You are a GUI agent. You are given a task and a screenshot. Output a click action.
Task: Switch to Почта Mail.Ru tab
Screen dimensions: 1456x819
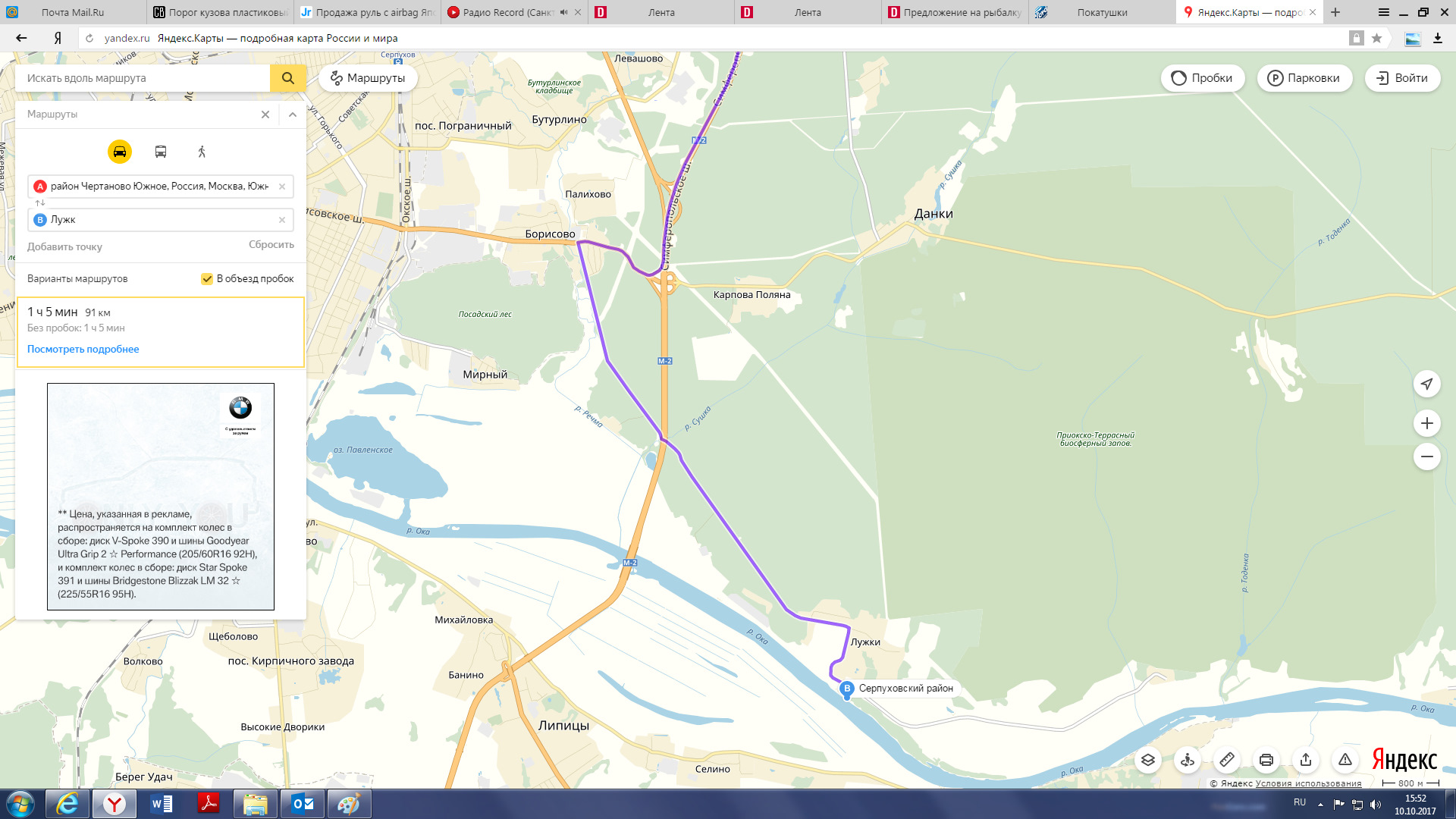click(73, 12)
